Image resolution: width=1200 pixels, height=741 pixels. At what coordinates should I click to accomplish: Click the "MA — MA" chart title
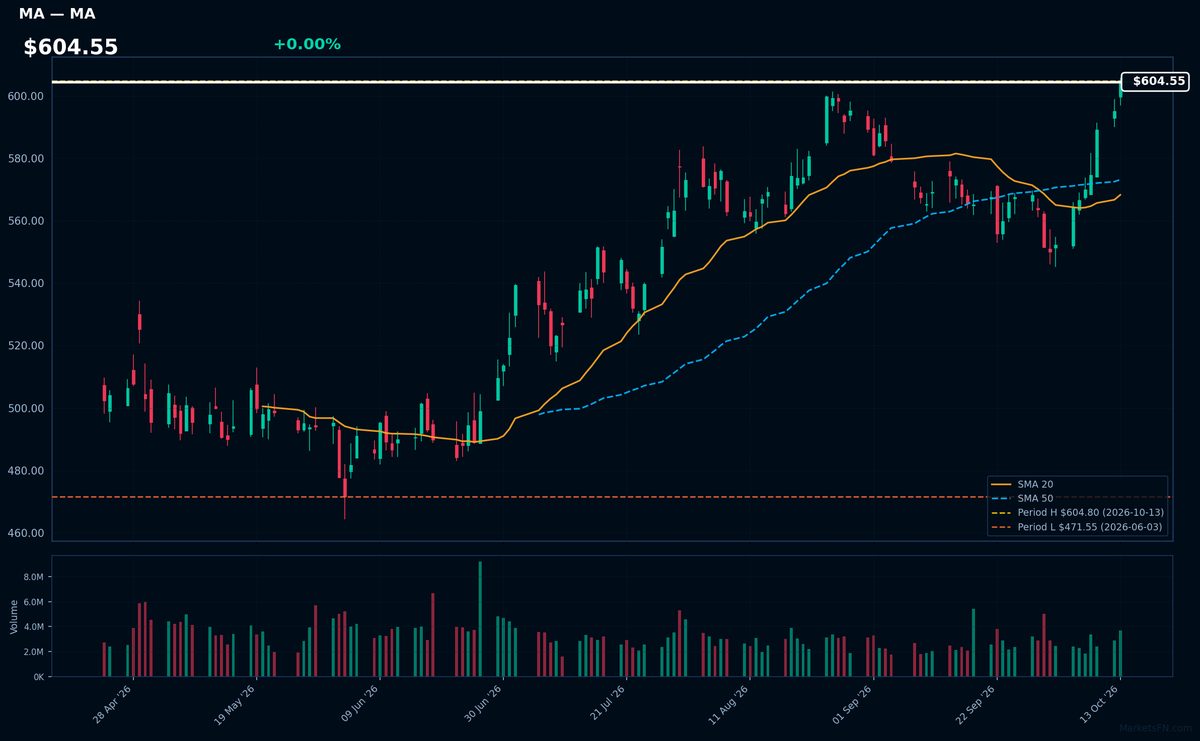[x=57, y=14]
